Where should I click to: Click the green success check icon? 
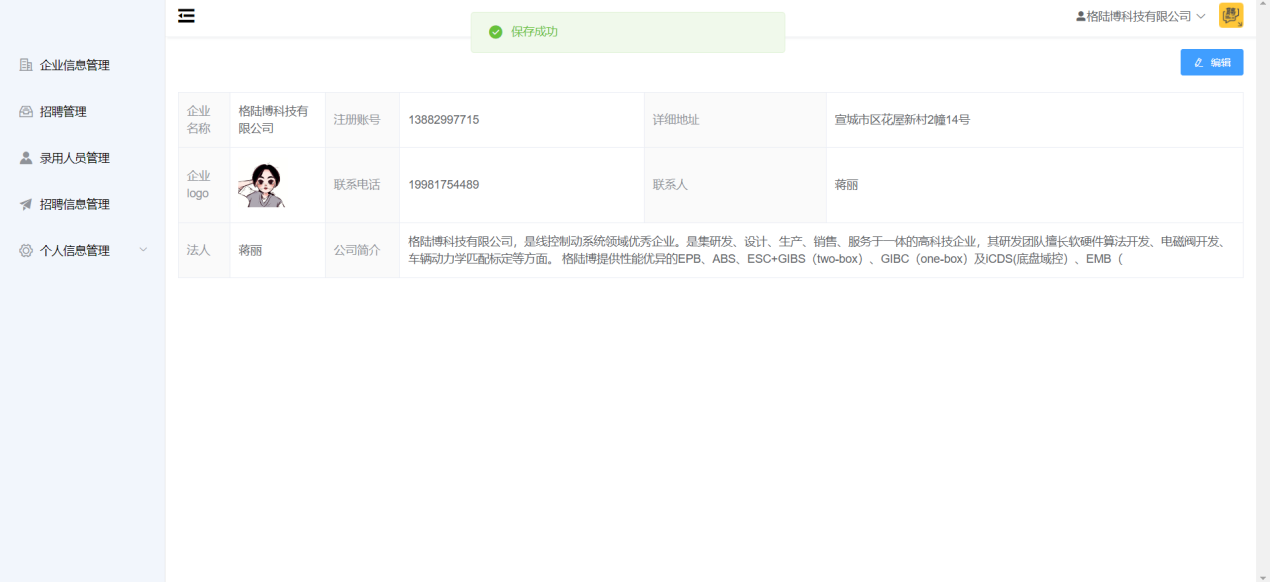495,32
